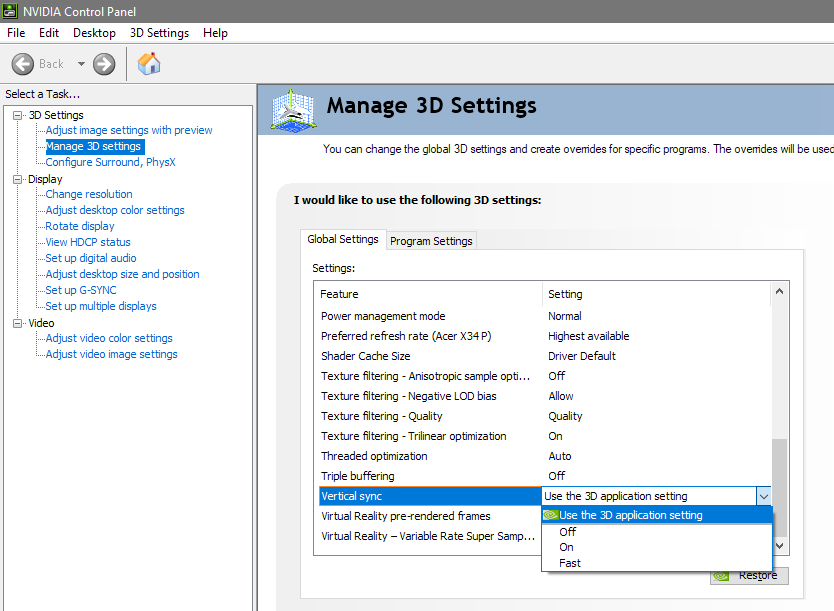The height and width of the screenshot is (611, 834).
Task: Select Virtual Reality pre-rendered frames row
Action: coord(430,516)
